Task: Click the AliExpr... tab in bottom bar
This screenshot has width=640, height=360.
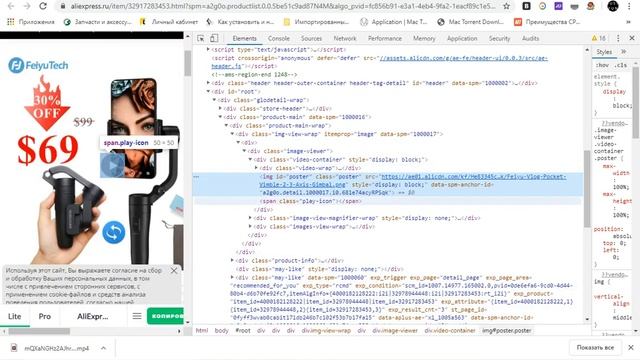Action: pyautogui.click(x=93, y=316)
